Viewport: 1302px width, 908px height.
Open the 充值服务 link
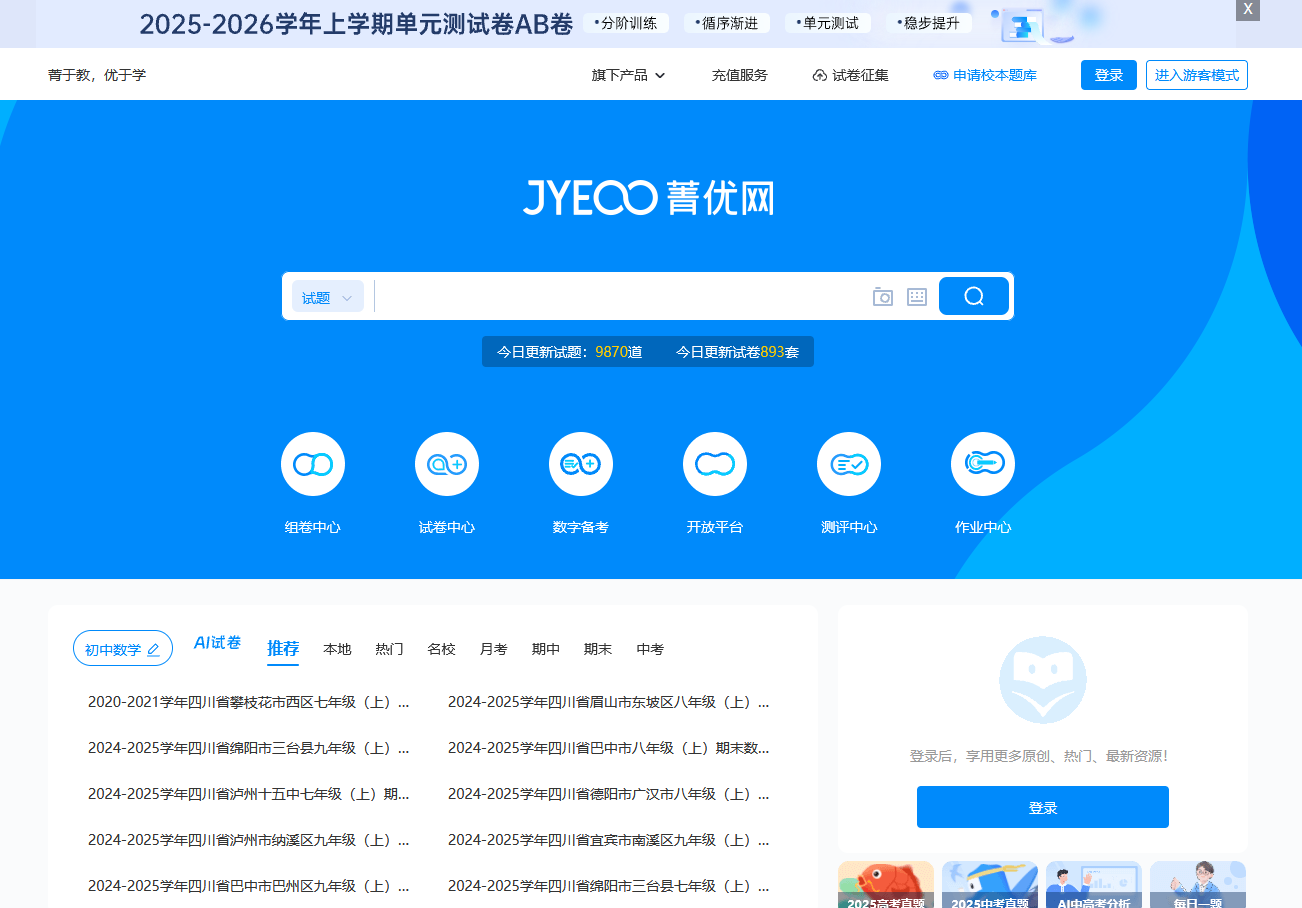pyautogui.click(x=740, y=75)
